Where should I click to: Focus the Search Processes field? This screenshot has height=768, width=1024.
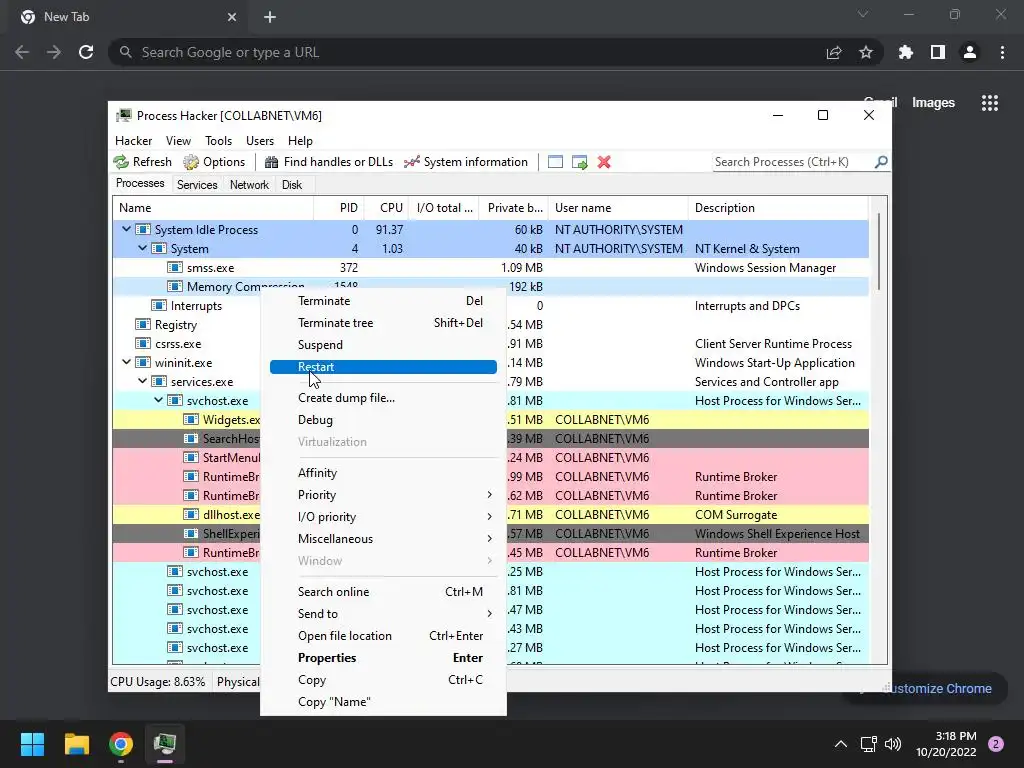coord(793,161)
